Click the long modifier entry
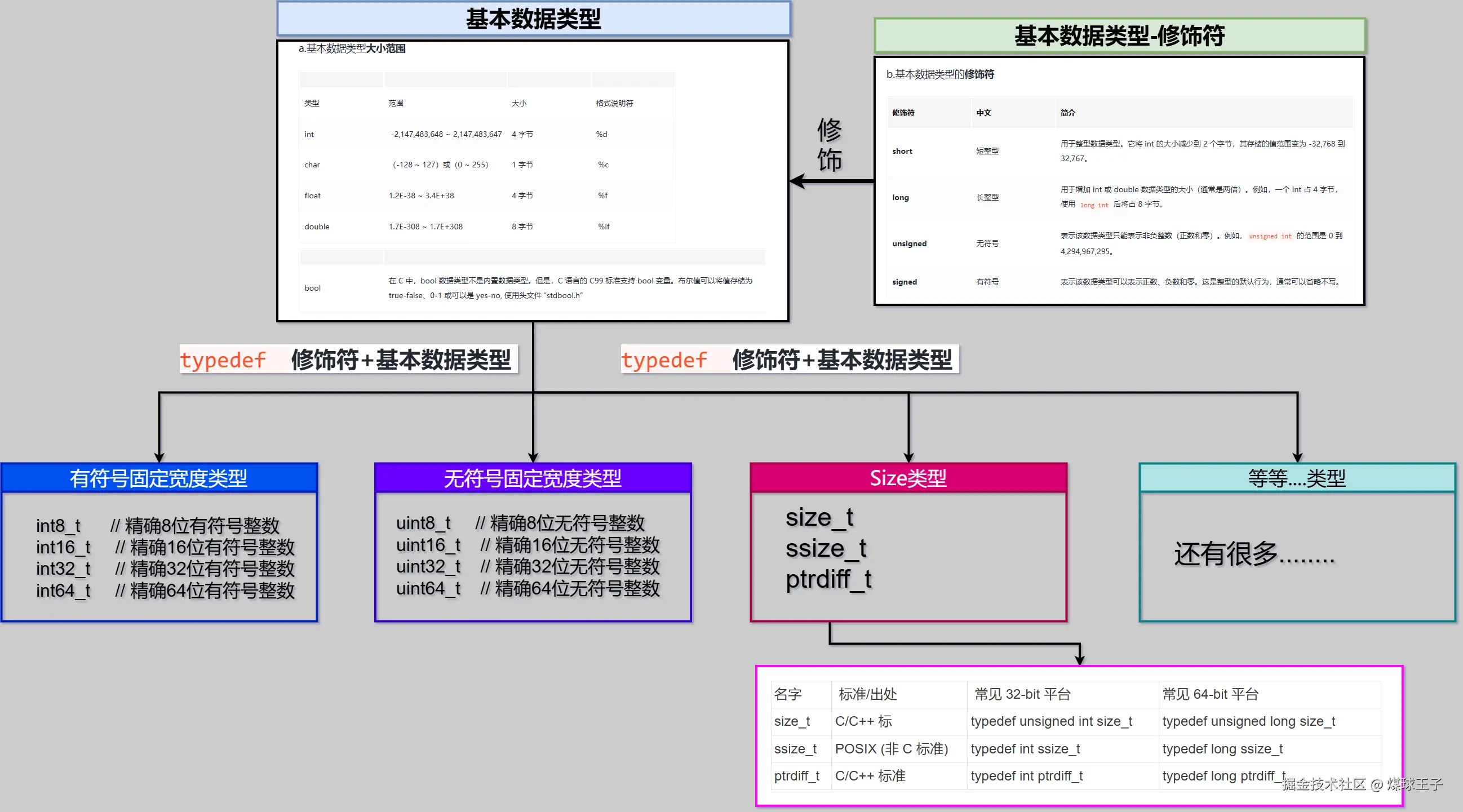Viewport: 1463px width, 812px height. pyautogui.click(x=900, y=197)
